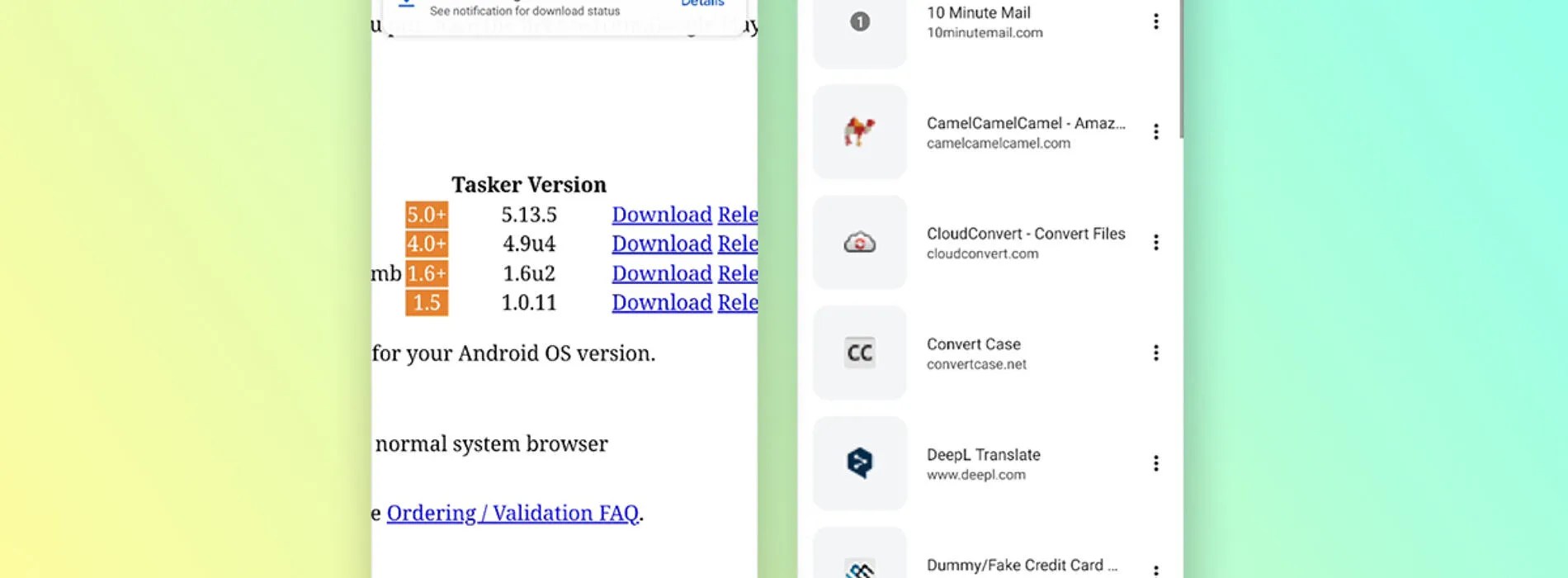Open the DeepL Translate icon
The width and height of the screenshot is (1568, 578).
tap(860, 463)
